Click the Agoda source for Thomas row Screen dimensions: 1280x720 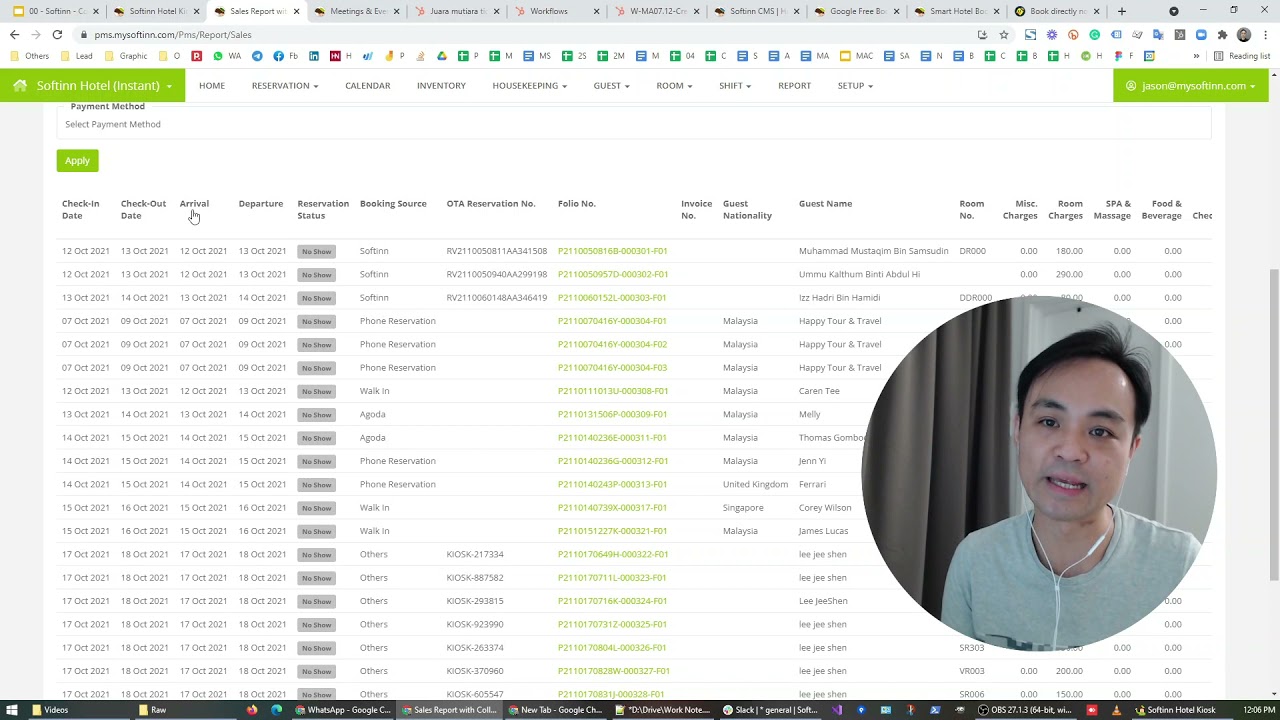pos(372,438)
